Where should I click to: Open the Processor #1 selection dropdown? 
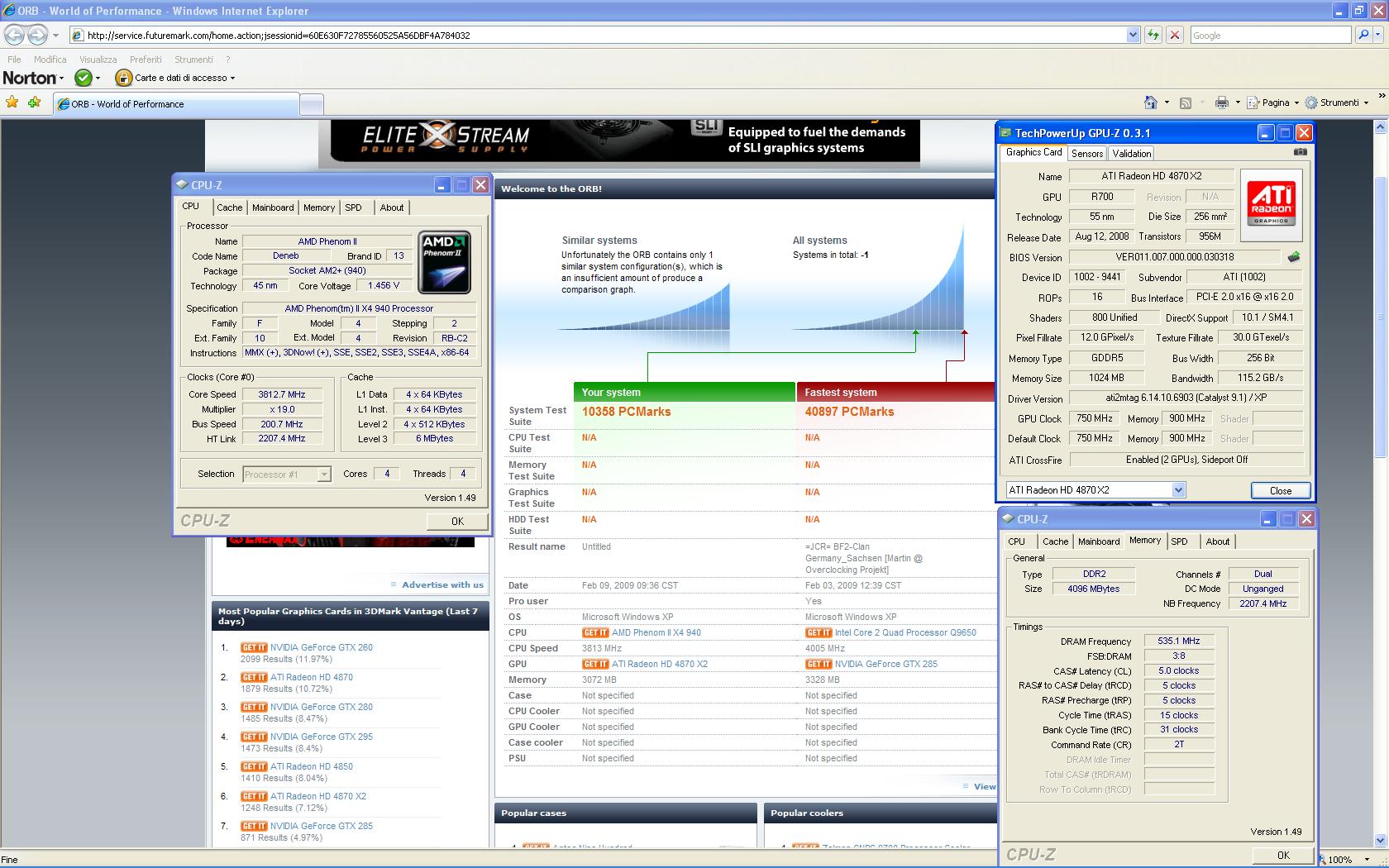tap(324, 475)
